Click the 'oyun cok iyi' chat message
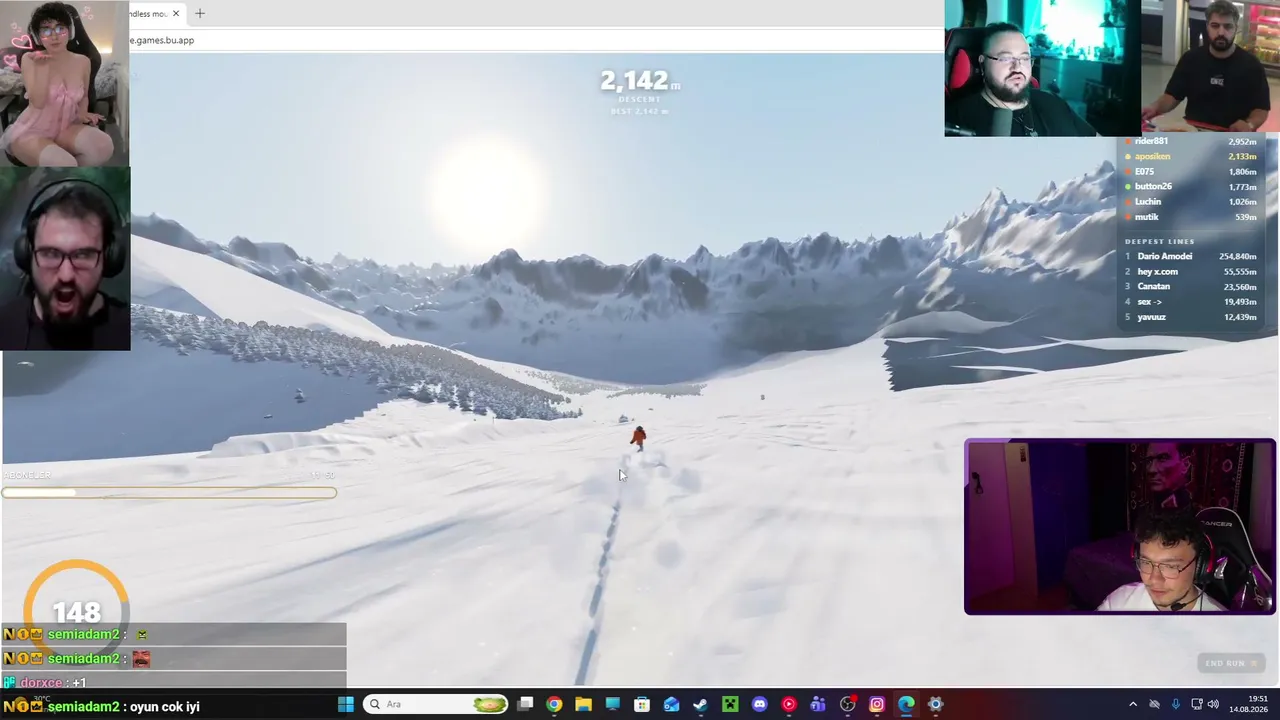 pyautogui.click(x=100, y=707)
